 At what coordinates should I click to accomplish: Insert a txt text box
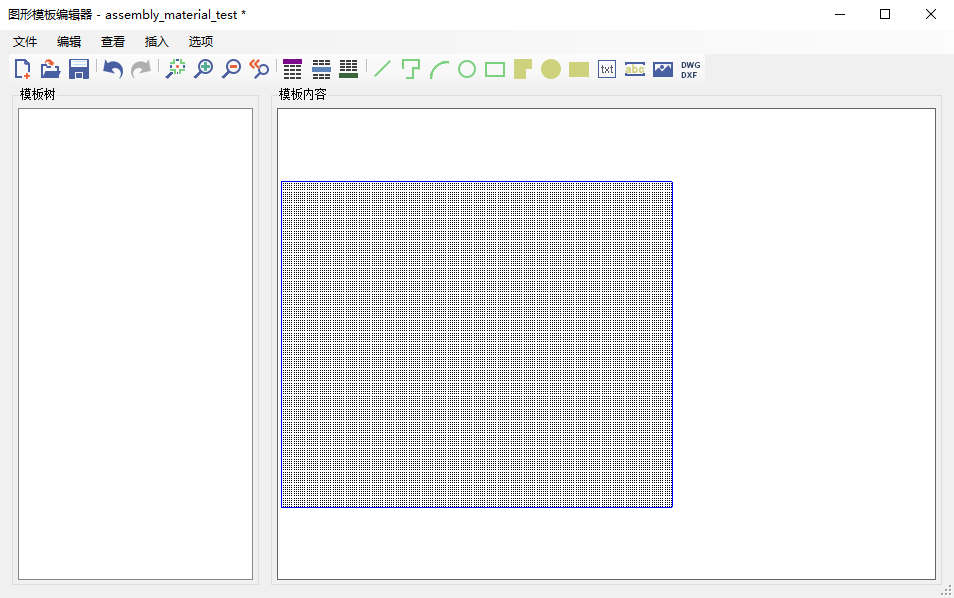(x=607, y=69)
